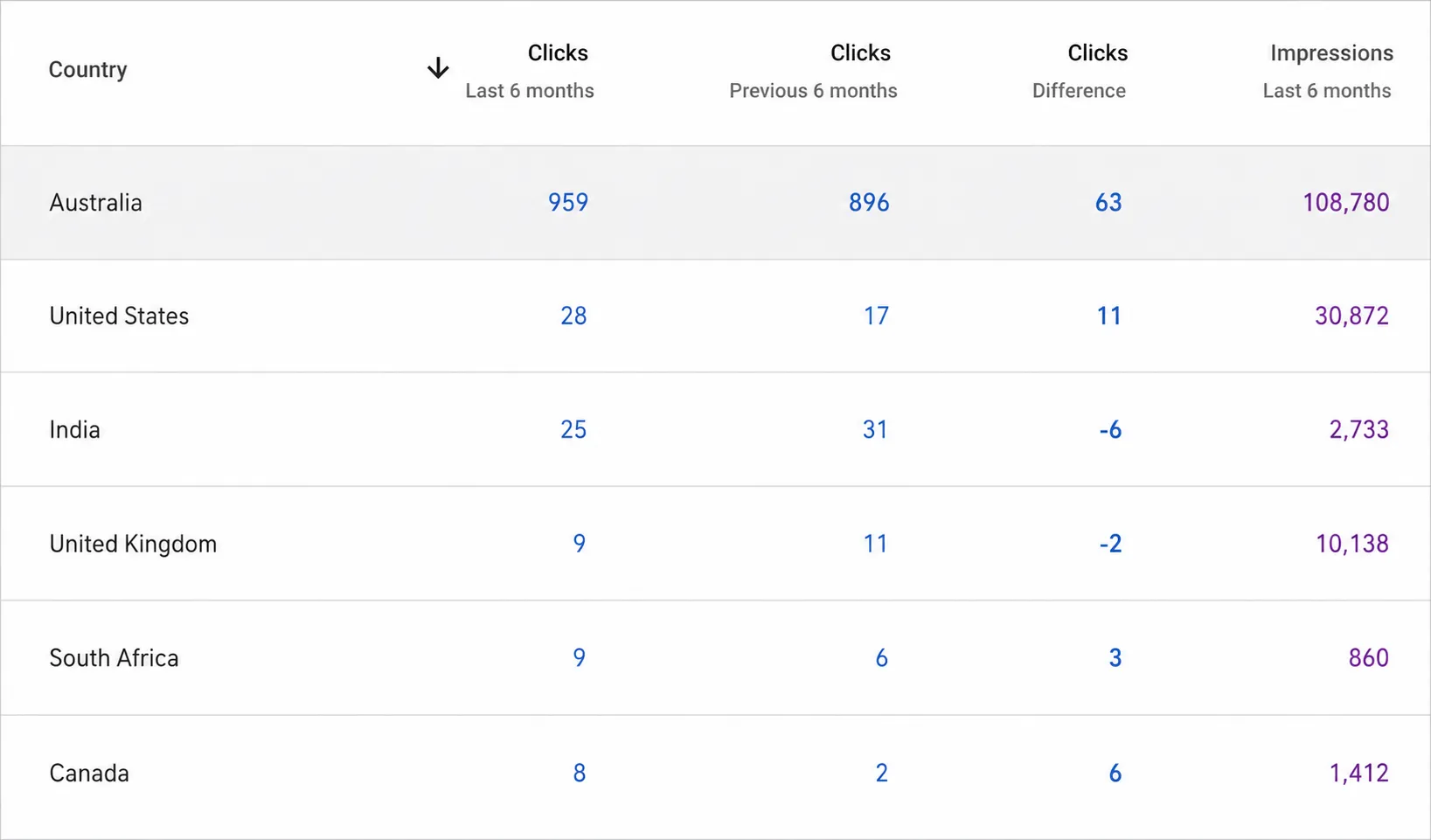Select the South Africa country cell
Image resolution: width=1431 pixels, height=840 pixels.
coord(114,658)
